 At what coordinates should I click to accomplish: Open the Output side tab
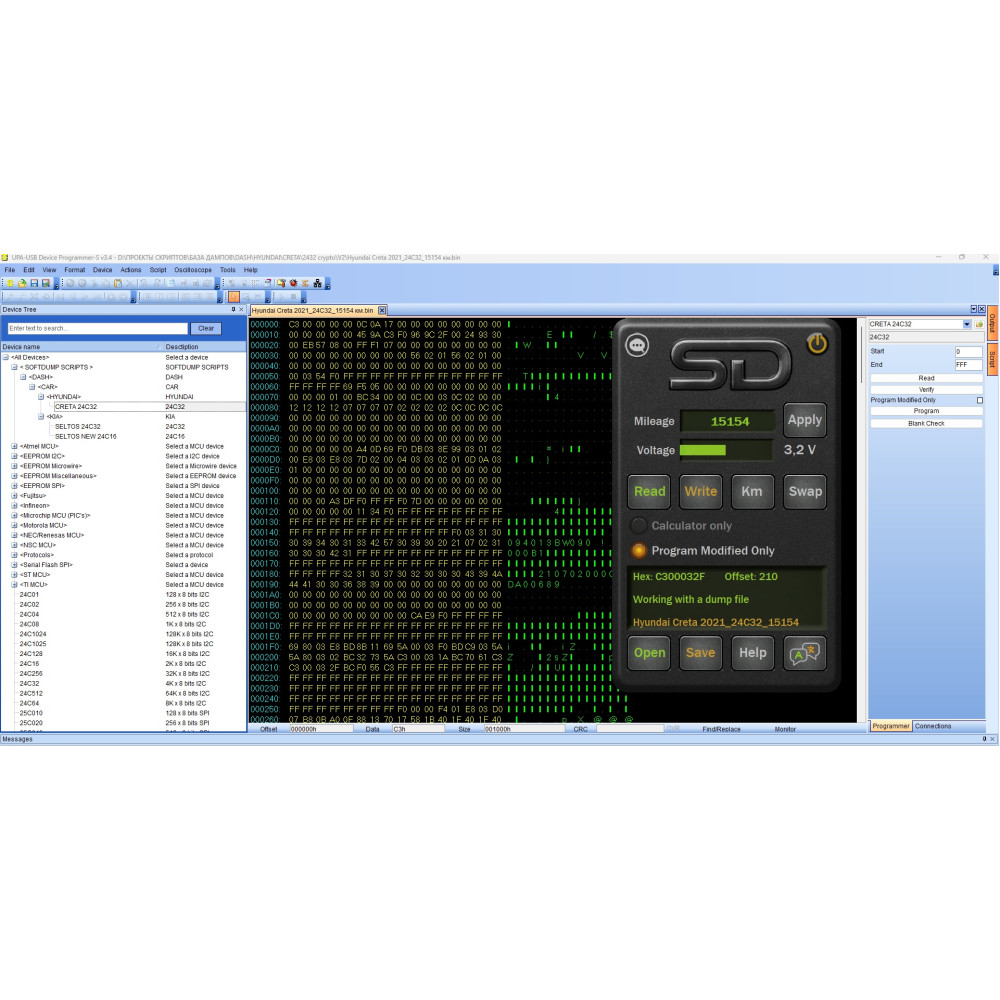pyautogui.click(x=992, y=324)
